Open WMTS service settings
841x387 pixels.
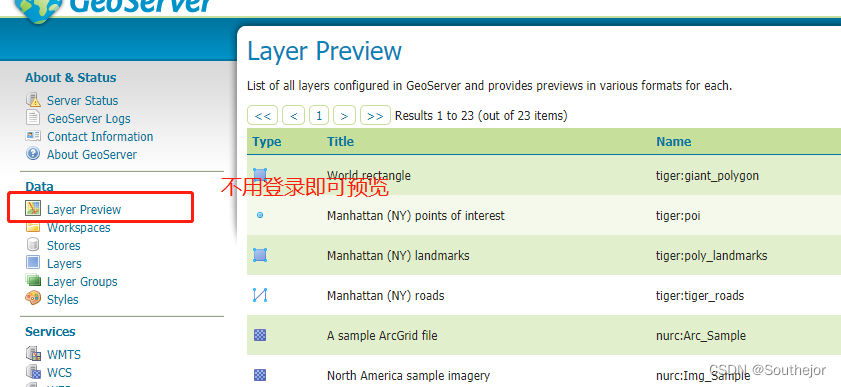click(64, 354)
